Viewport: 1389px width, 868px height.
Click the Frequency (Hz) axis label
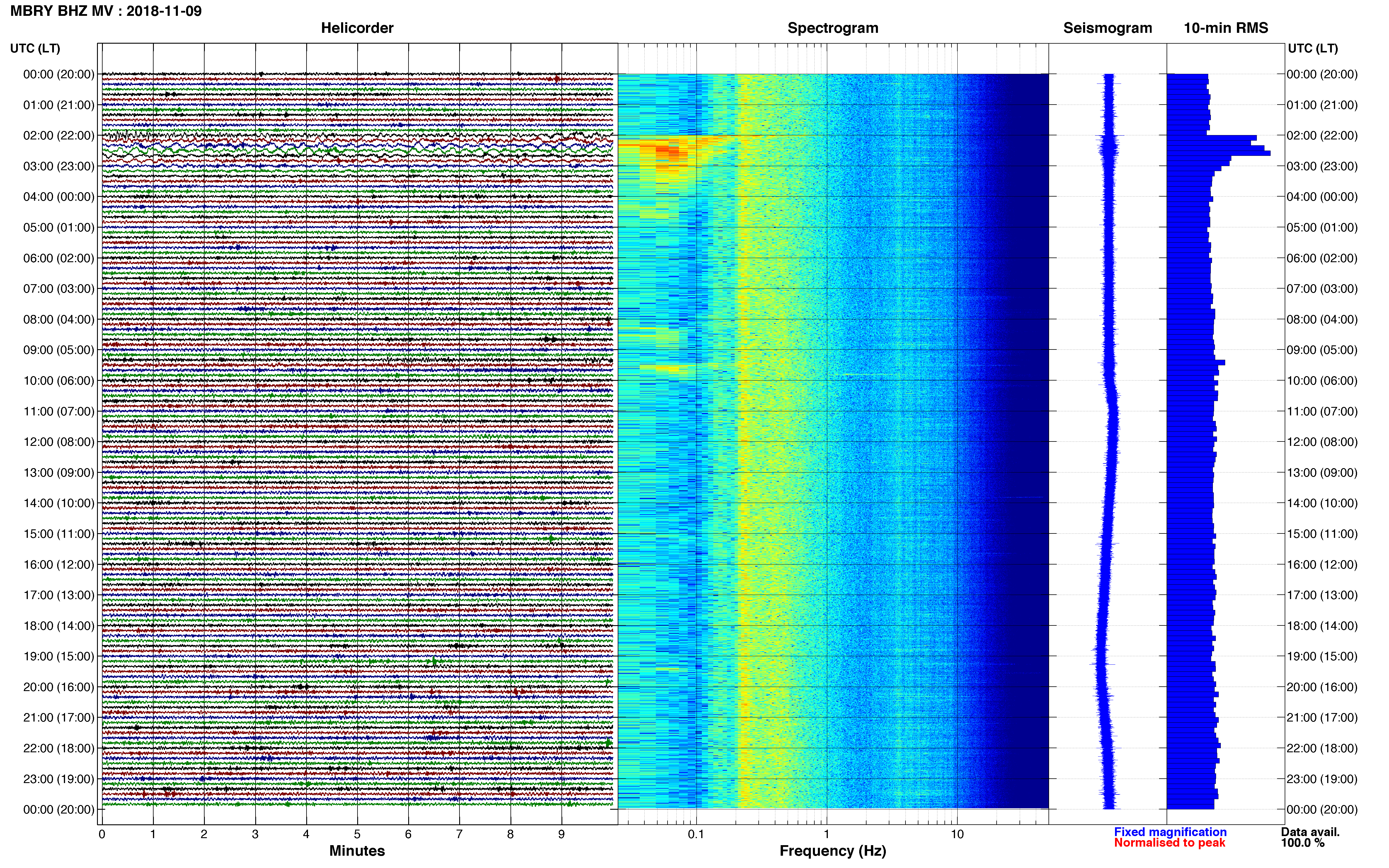[833, 851]
